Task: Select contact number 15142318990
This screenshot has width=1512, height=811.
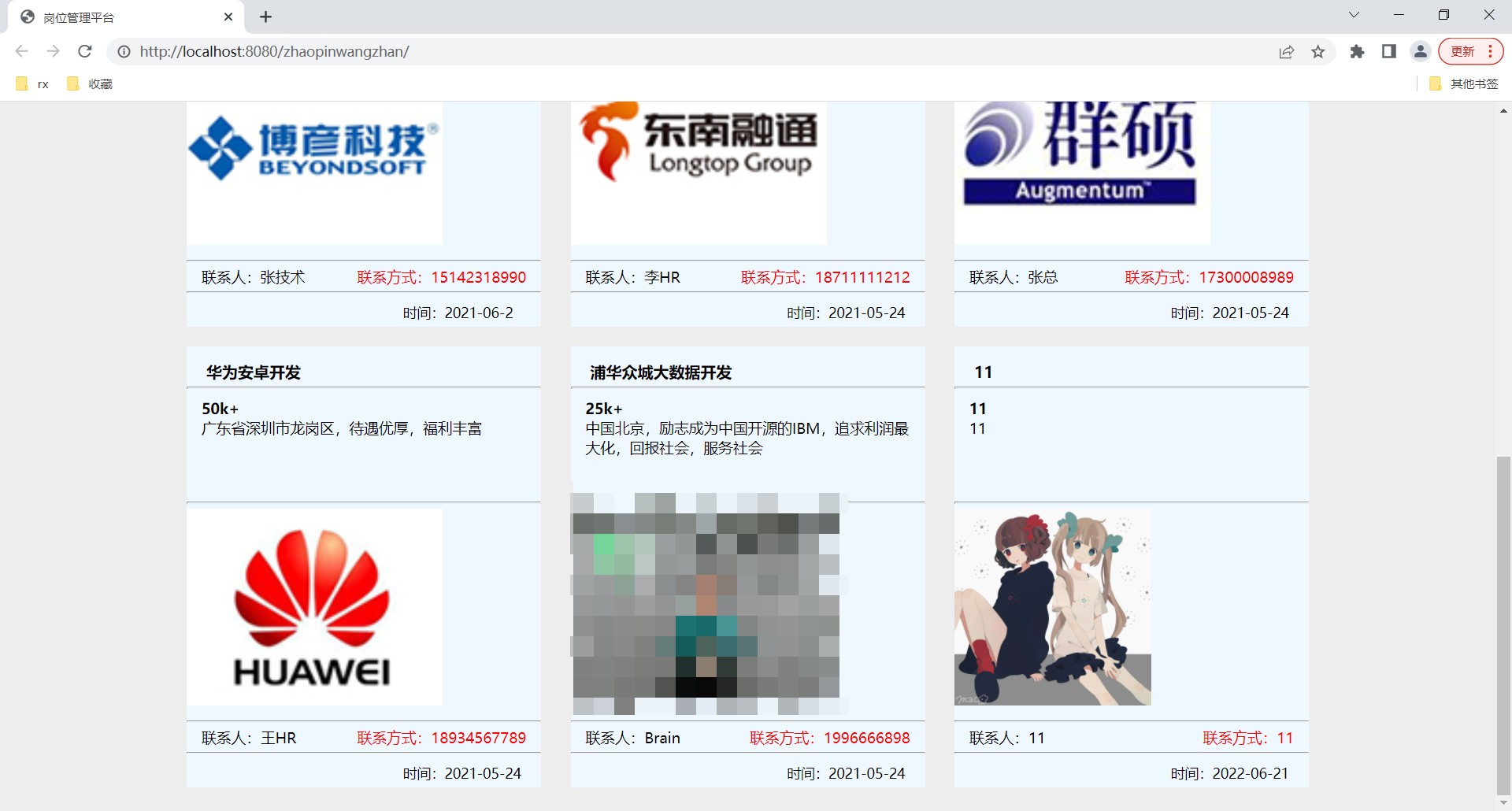Action: tap(479, 277)
